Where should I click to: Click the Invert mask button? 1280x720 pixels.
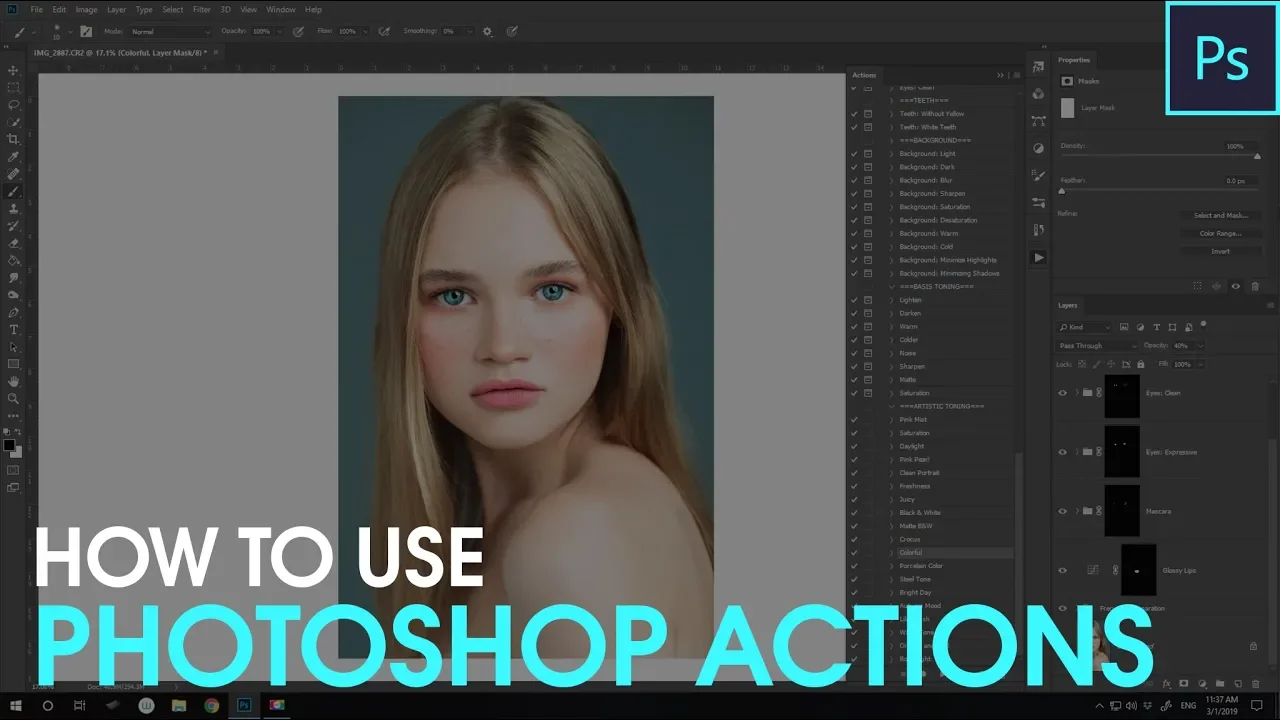[x=1221, y=251]
